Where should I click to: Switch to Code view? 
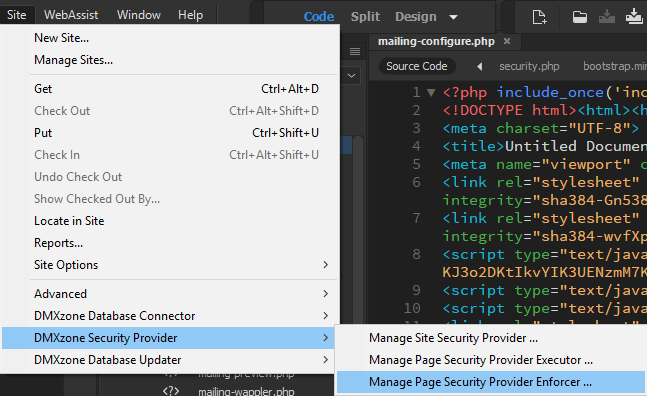click(319, 16)
